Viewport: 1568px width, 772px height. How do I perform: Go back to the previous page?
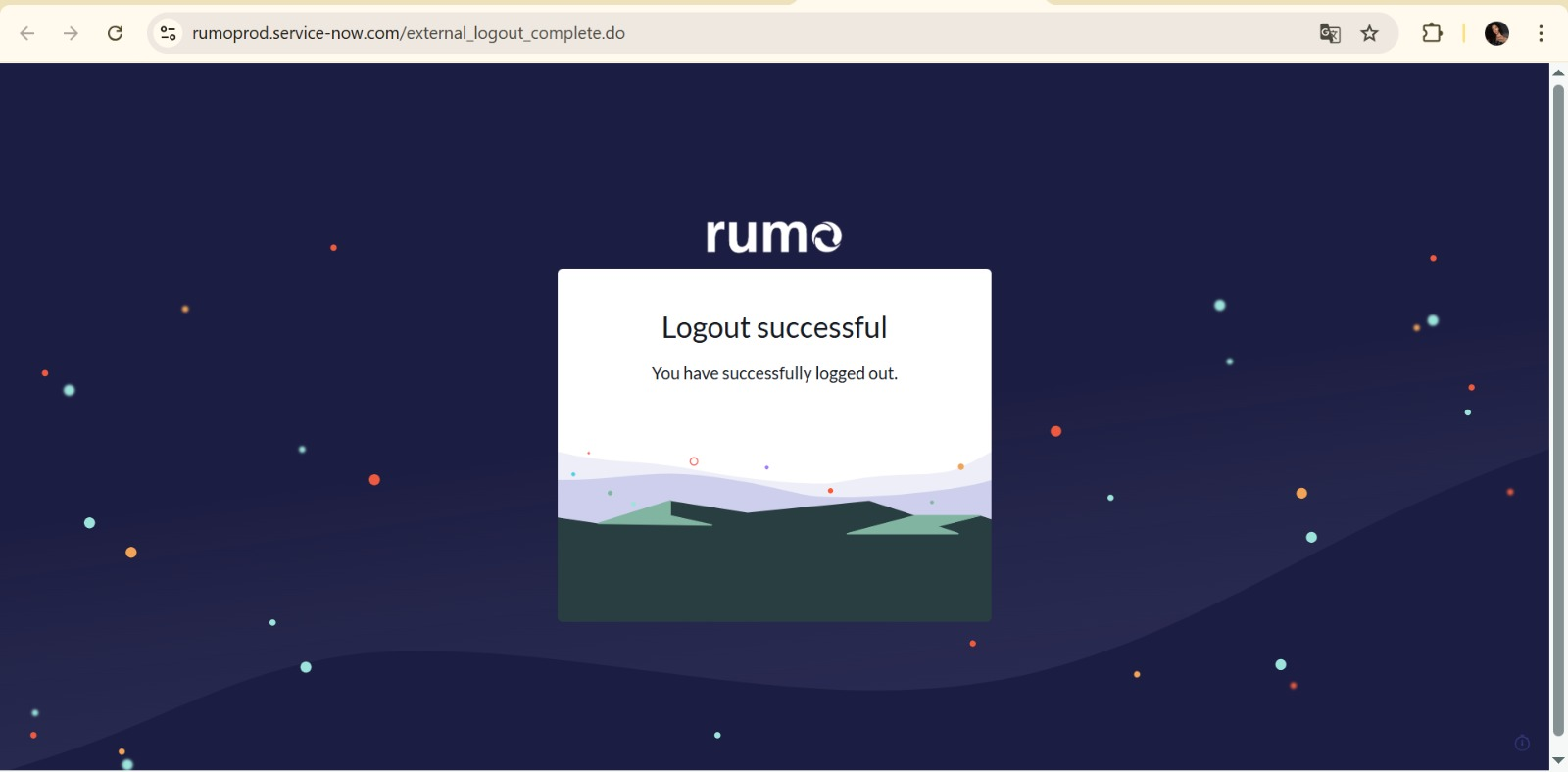pos(27,33)
